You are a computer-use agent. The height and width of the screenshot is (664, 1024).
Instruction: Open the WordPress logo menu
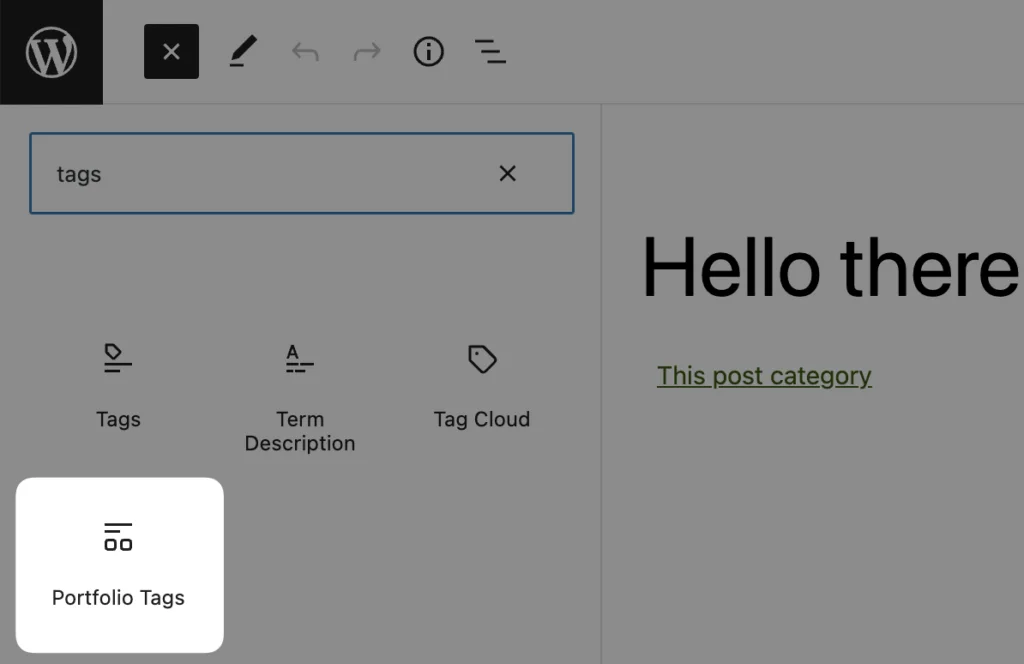pyautogui.click(x=51, y=52)
